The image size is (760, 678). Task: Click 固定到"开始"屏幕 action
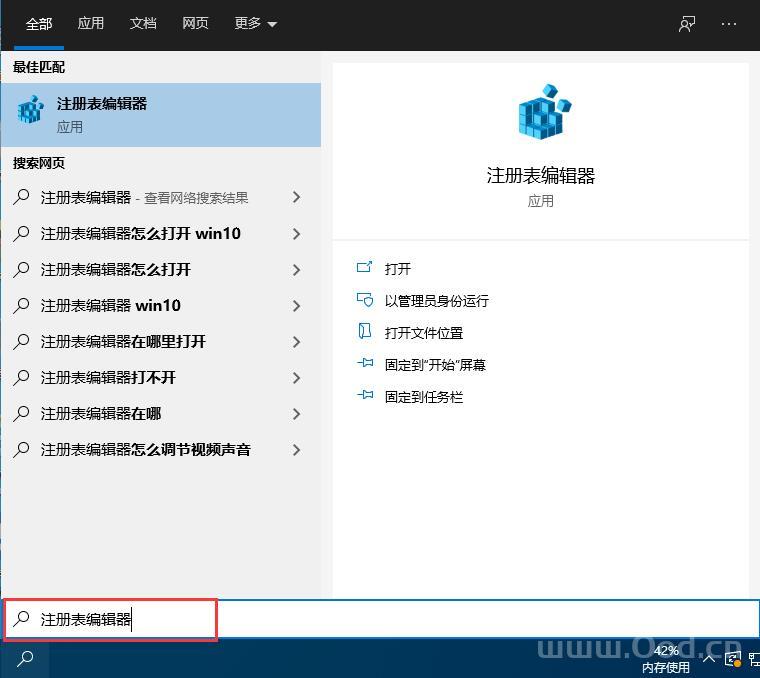[435, 365]
